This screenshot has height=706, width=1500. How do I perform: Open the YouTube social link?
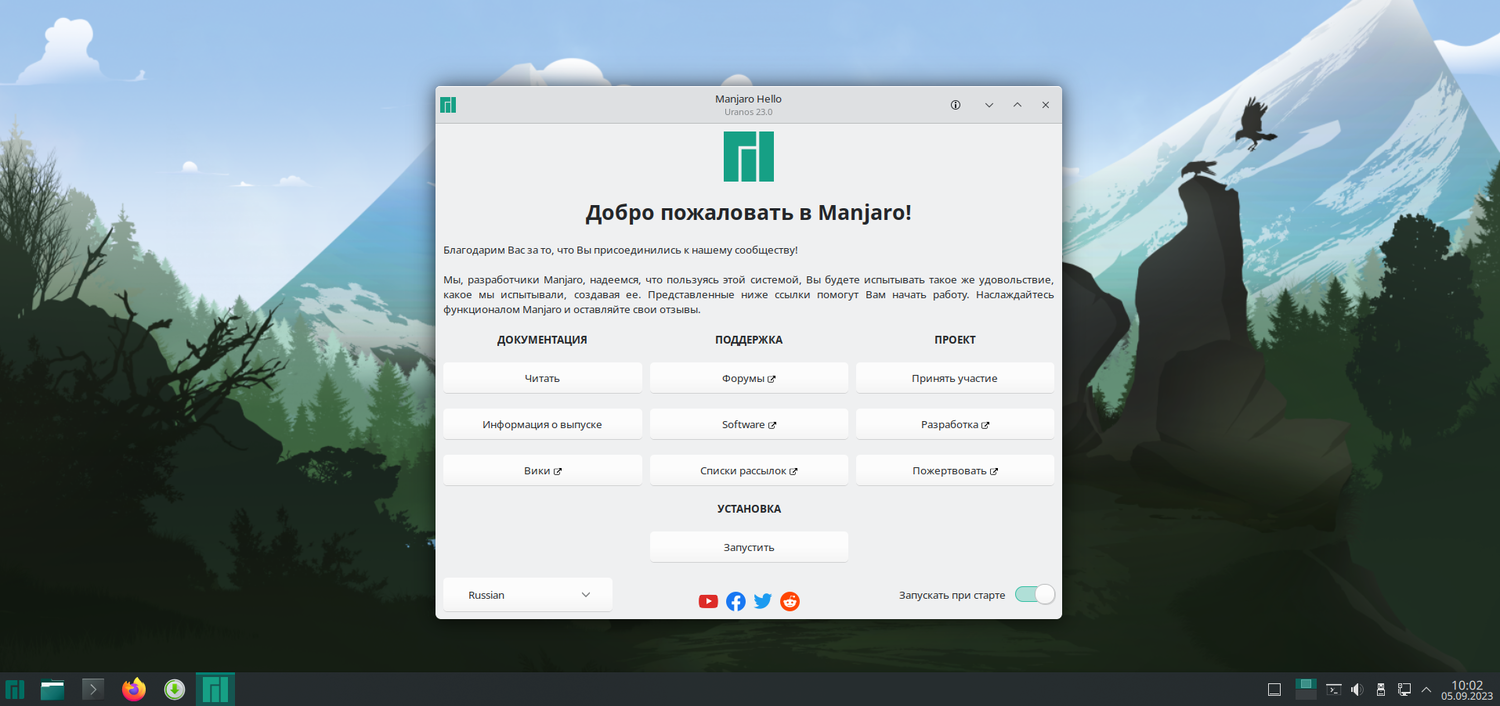pyautogui.click(x=708, y=601)
